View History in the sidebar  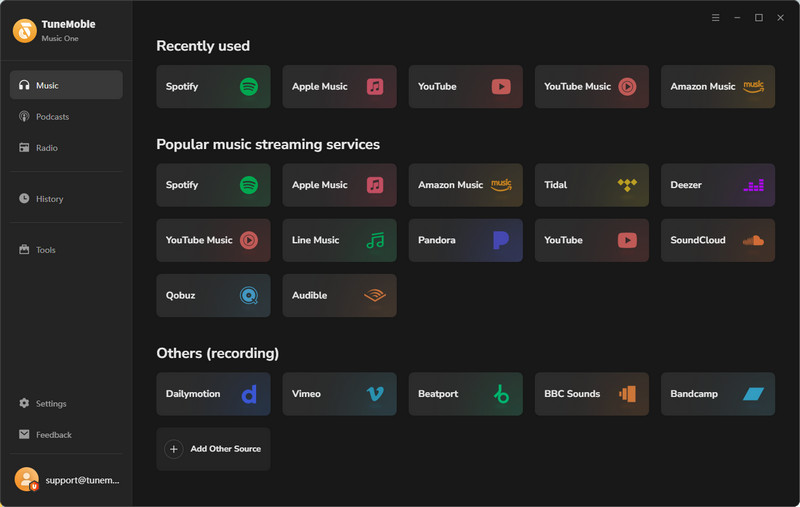point(66,198)
